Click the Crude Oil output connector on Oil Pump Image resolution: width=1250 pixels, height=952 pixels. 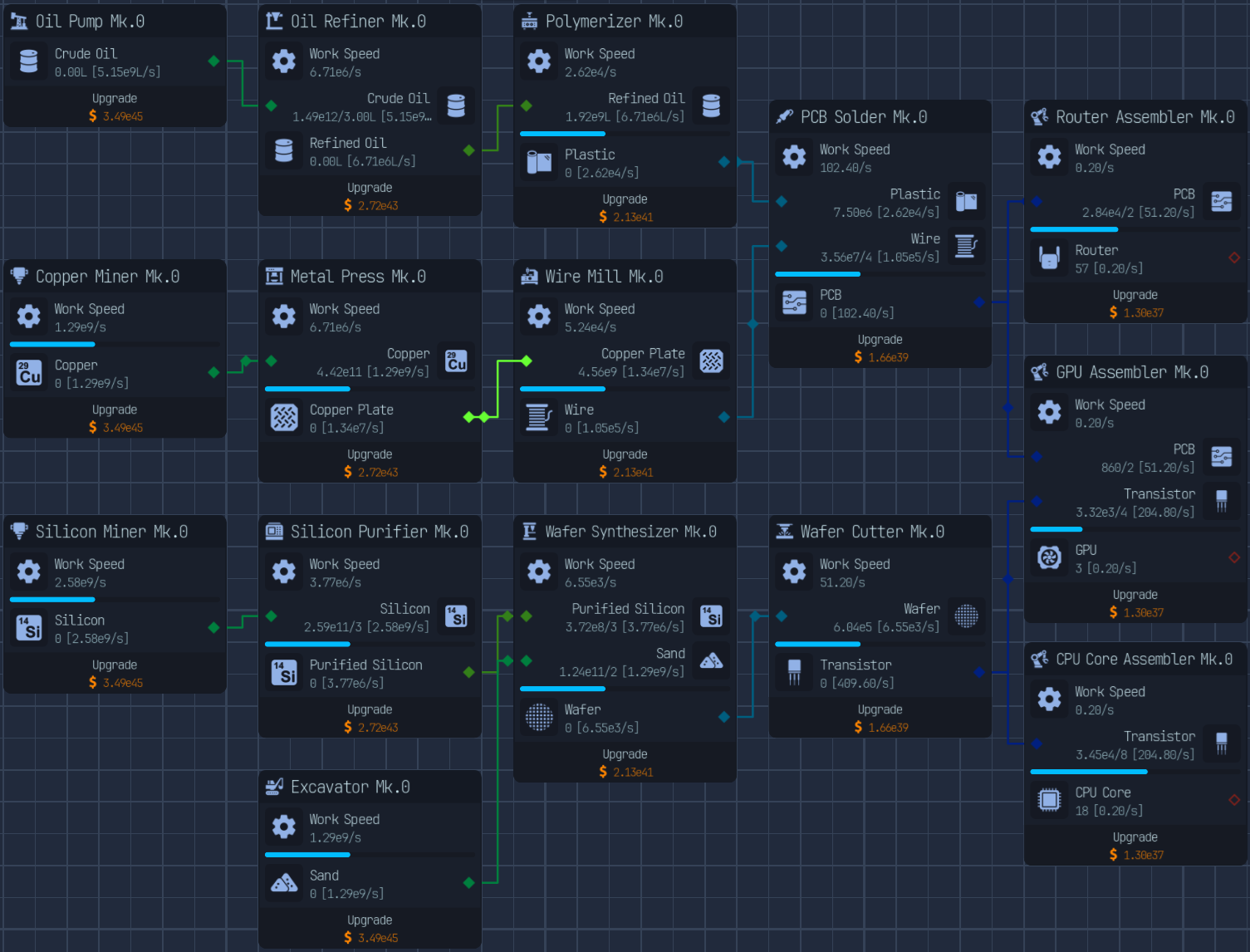point(213,61)
